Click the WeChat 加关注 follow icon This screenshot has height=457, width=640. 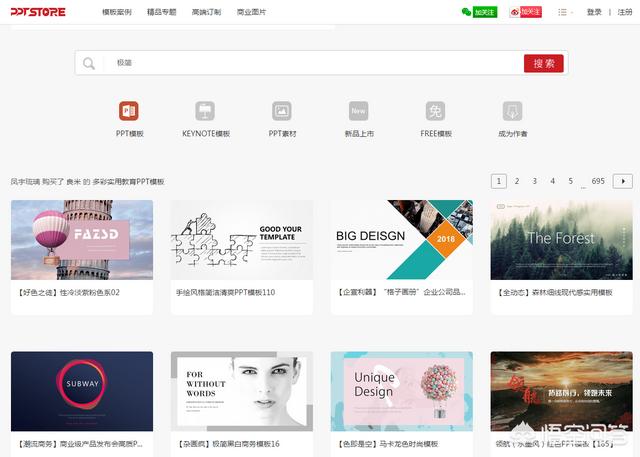(479, 12)
